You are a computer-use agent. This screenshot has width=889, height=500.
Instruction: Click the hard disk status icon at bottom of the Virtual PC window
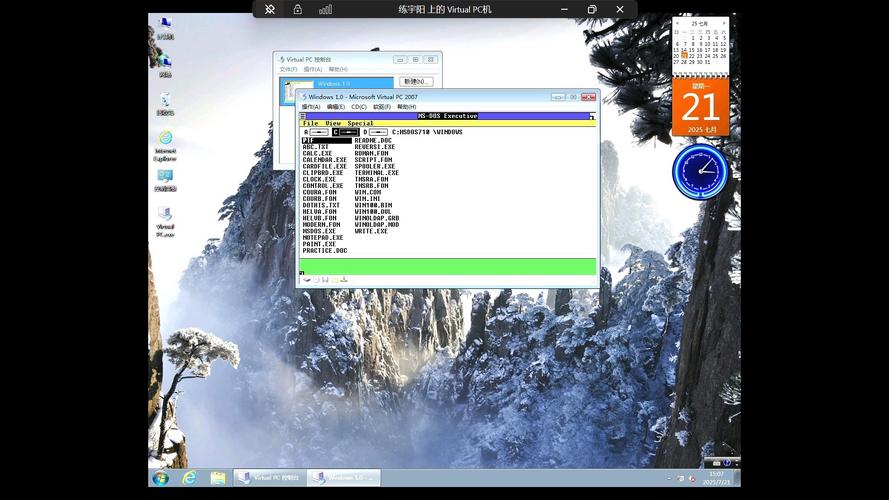(307, 280)
